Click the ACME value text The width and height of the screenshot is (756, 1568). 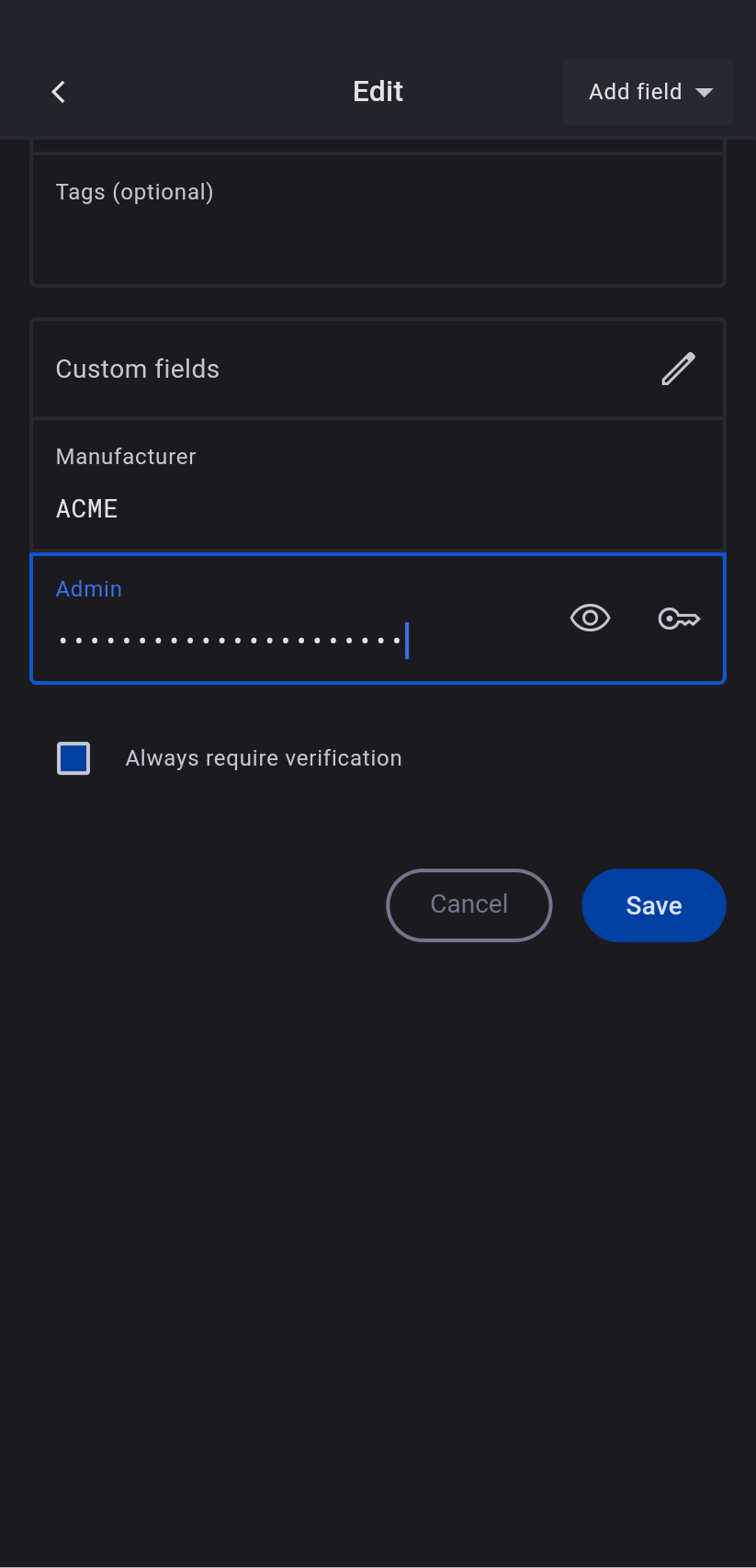tap(87, 509)
